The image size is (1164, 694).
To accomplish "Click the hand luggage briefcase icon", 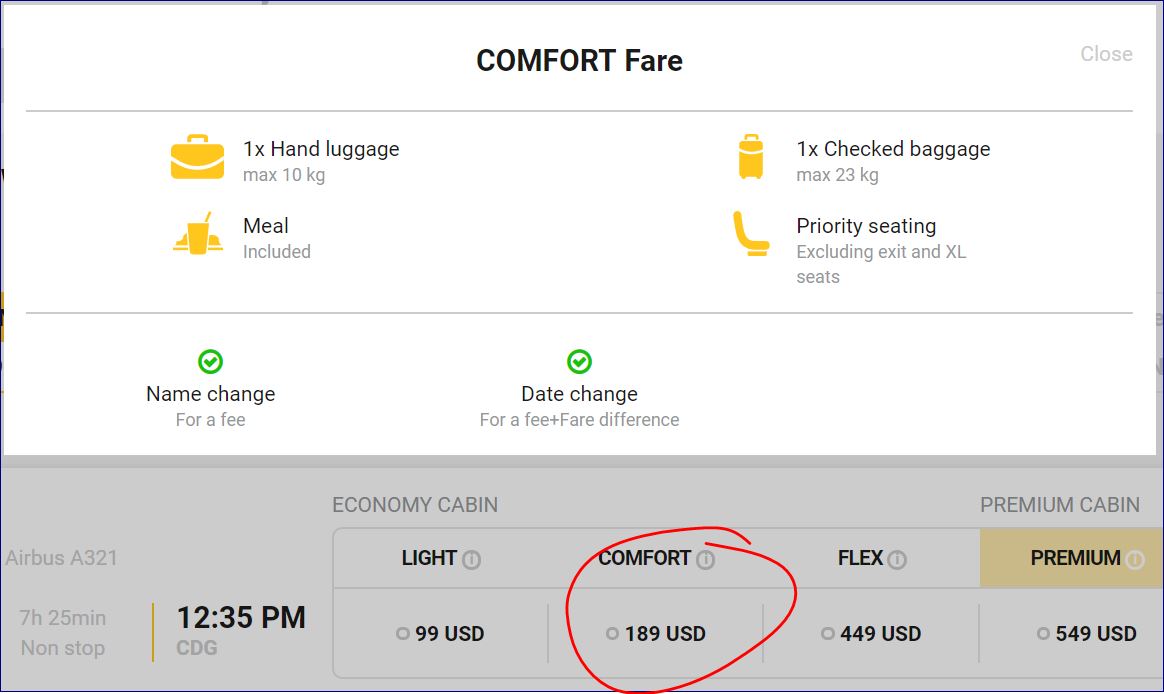I will [197, 158].
